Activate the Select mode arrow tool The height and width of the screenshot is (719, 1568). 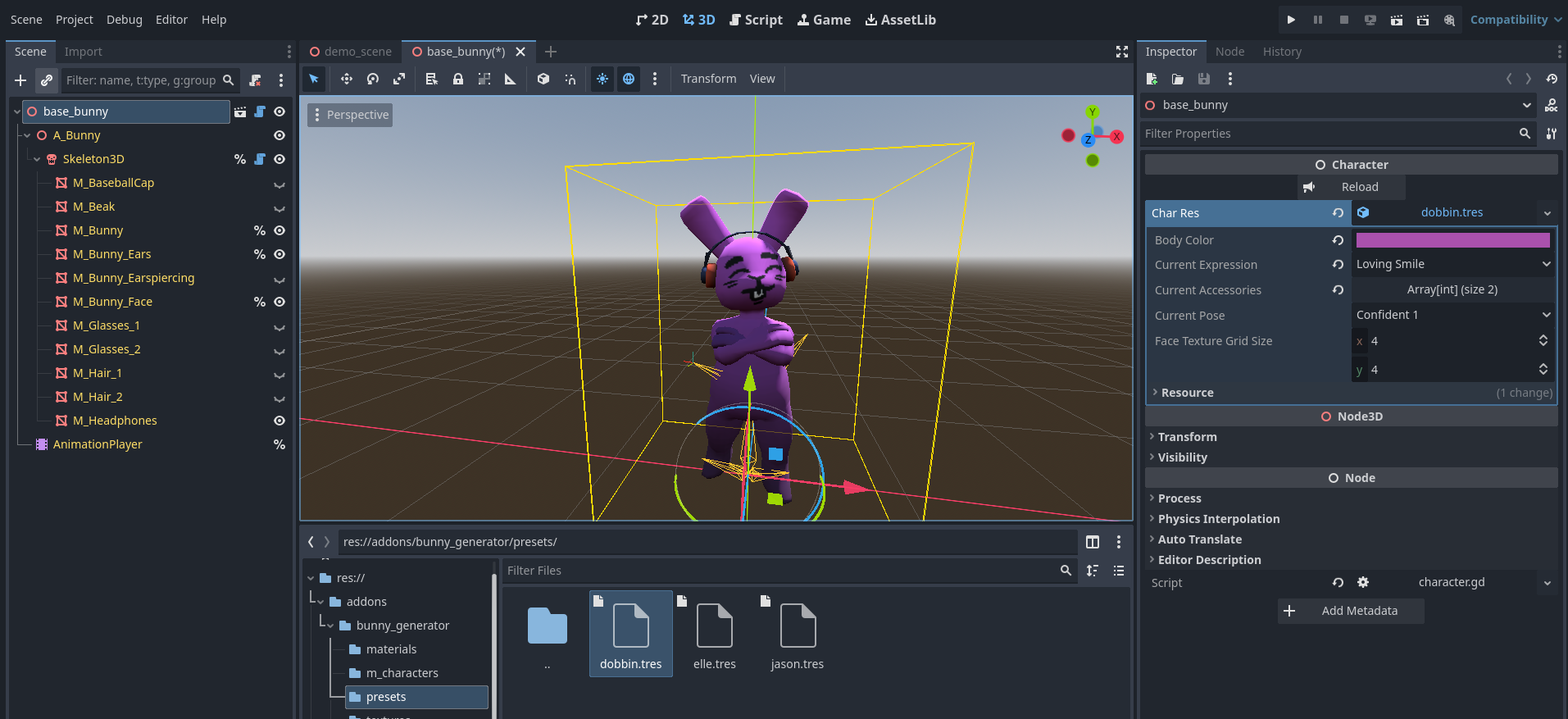[314, 79]
